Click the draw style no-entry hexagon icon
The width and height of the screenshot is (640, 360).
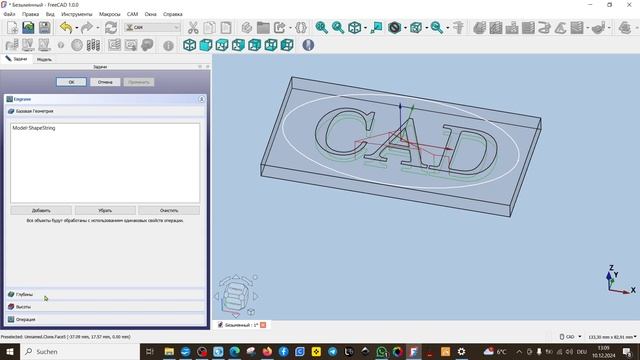(x=394, y=27)
